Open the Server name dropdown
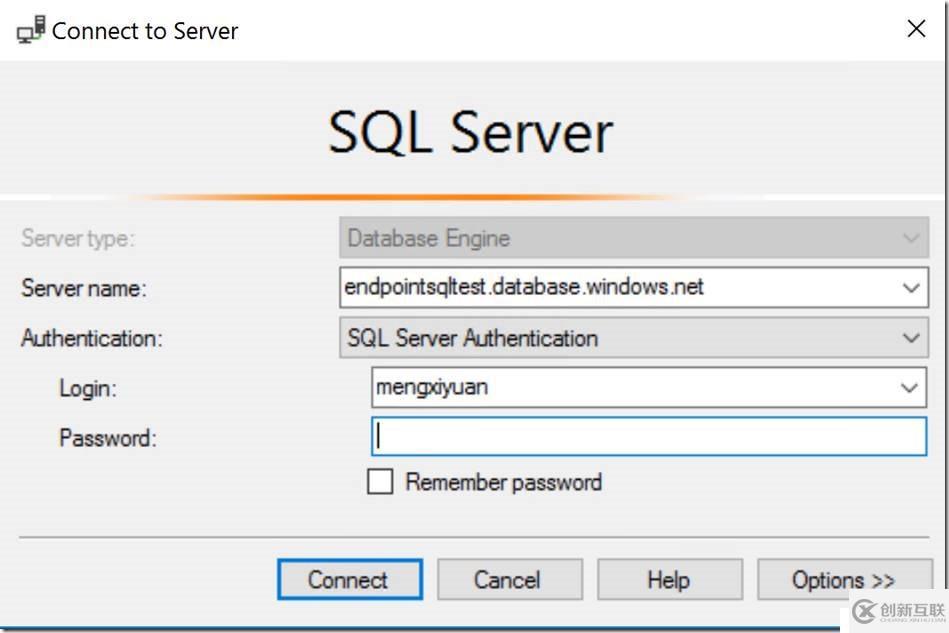The height and width of the screenshot is (633, 949). point(911,287)
